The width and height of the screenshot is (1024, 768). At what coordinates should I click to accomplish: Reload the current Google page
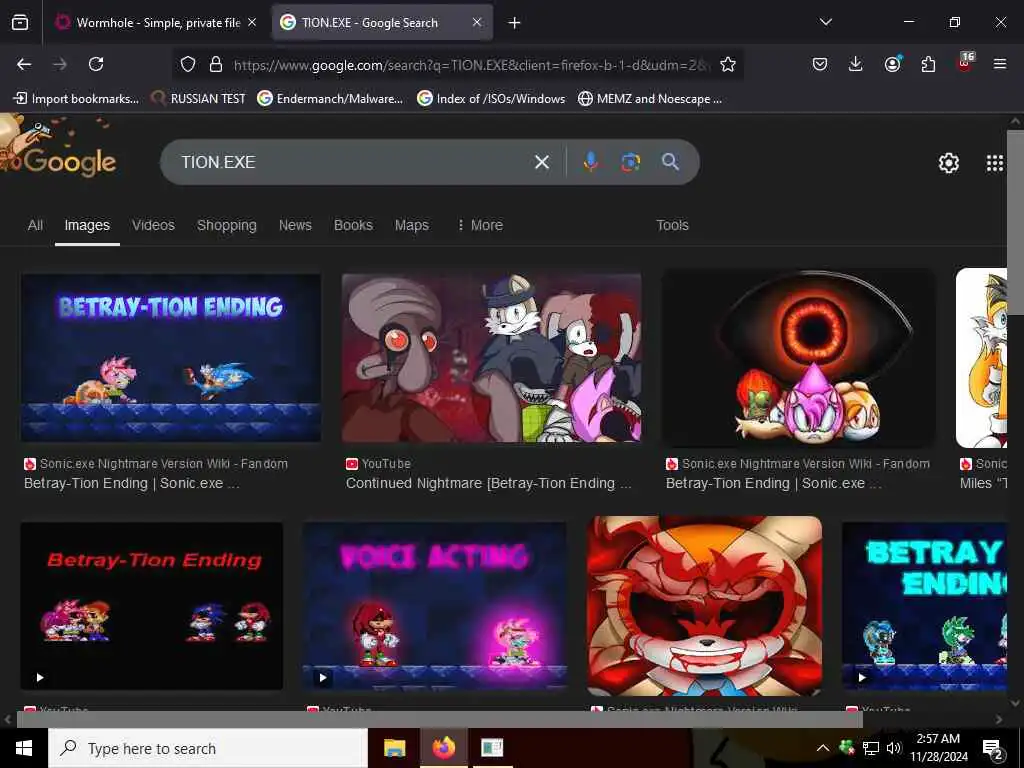point(96,64)
